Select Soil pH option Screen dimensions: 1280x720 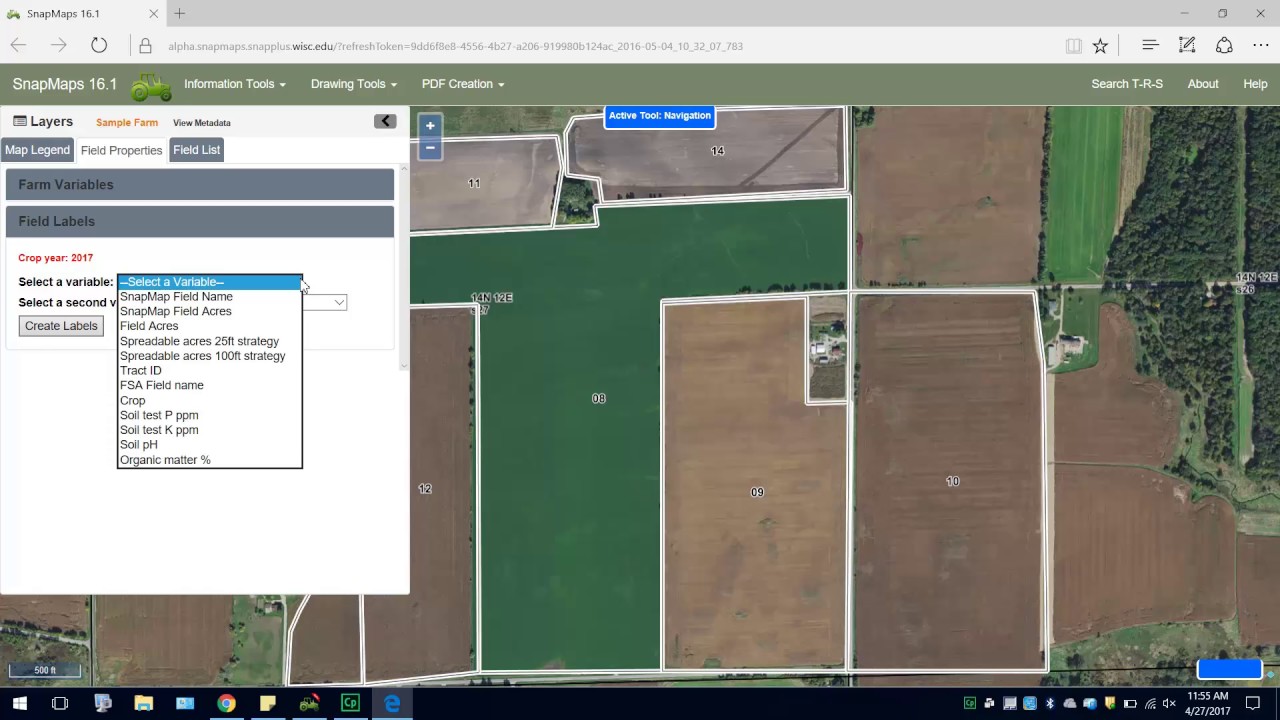[209, 444]
